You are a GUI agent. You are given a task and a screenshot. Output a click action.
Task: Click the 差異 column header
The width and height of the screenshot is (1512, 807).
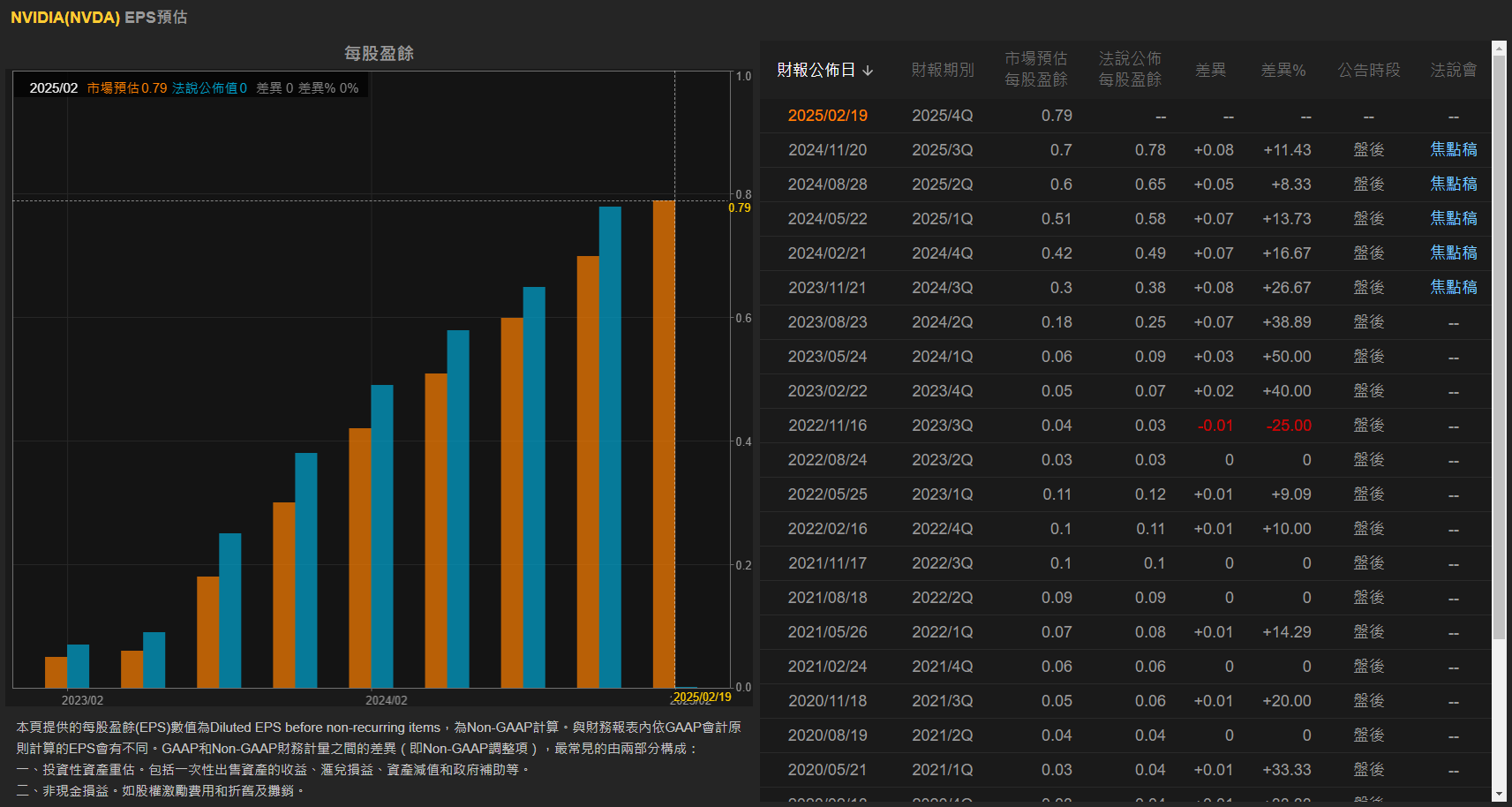point(1210,70)
